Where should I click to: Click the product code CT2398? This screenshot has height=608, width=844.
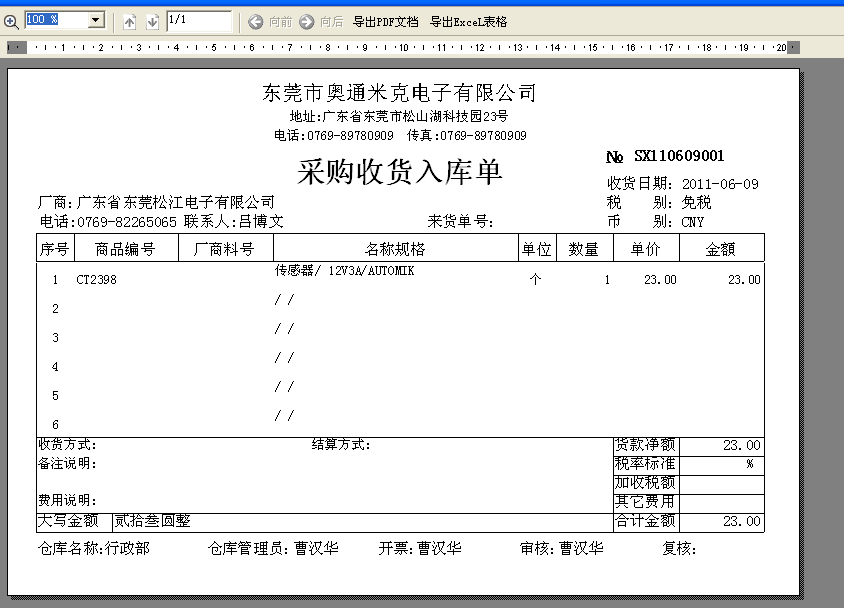point(96,280)
